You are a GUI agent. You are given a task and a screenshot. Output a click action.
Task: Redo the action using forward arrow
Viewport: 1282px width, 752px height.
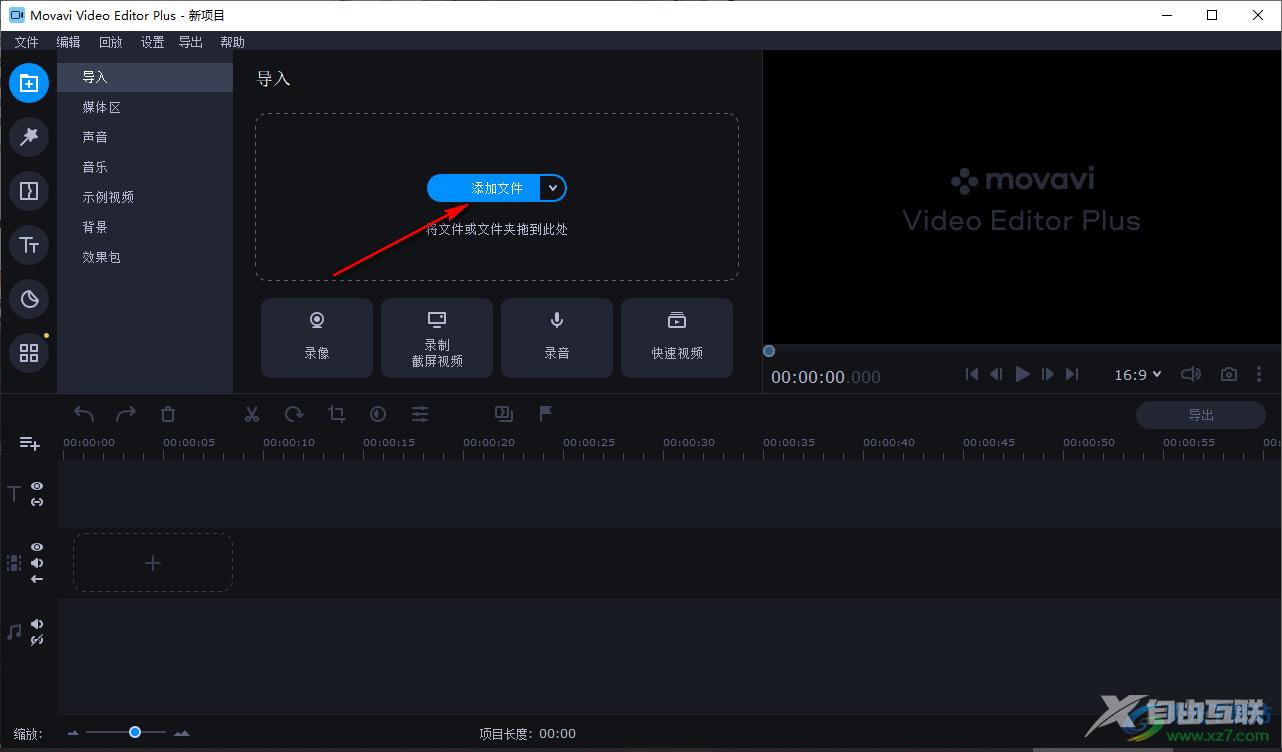126,414
